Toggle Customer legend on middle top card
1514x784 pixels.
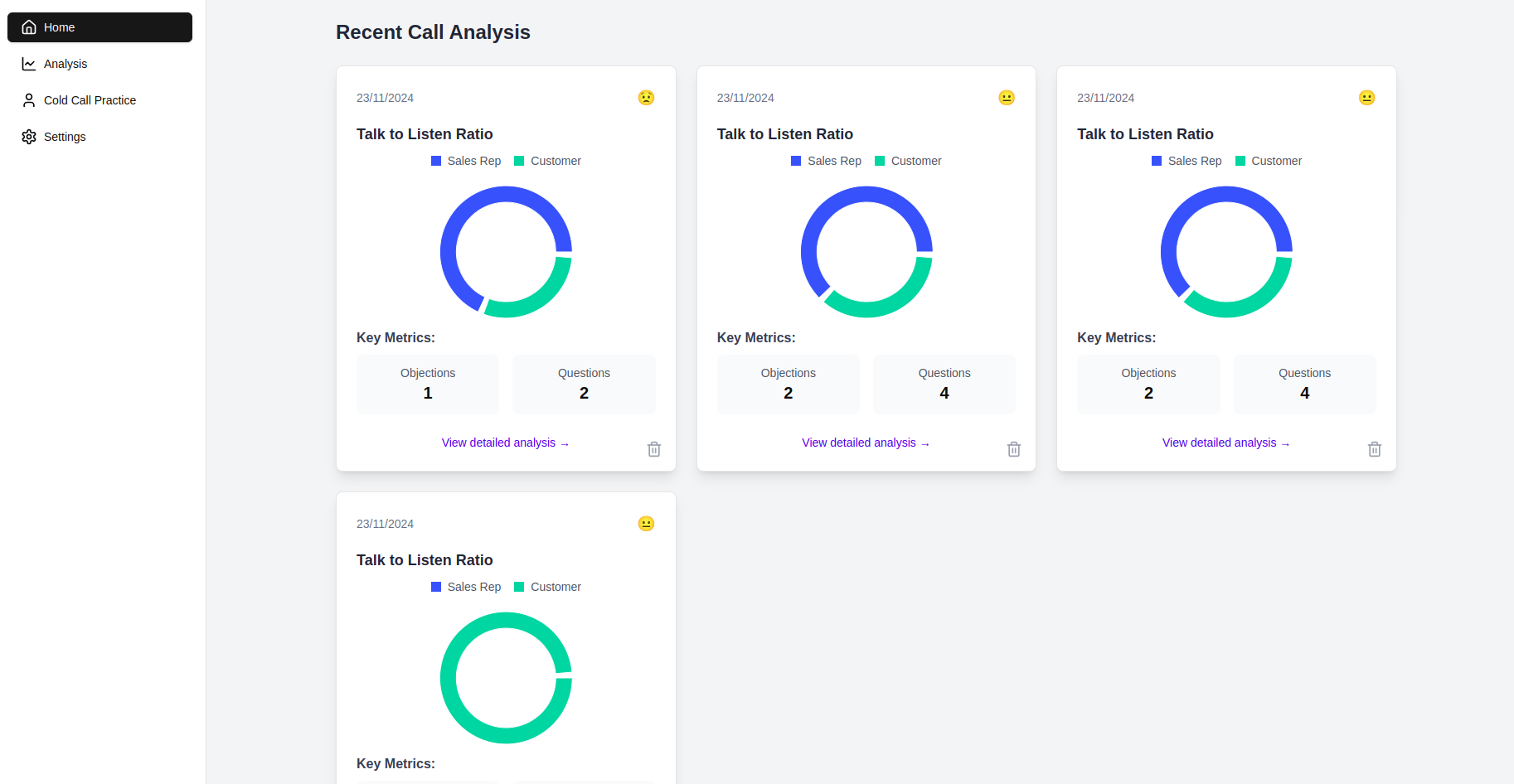[908, 161]
